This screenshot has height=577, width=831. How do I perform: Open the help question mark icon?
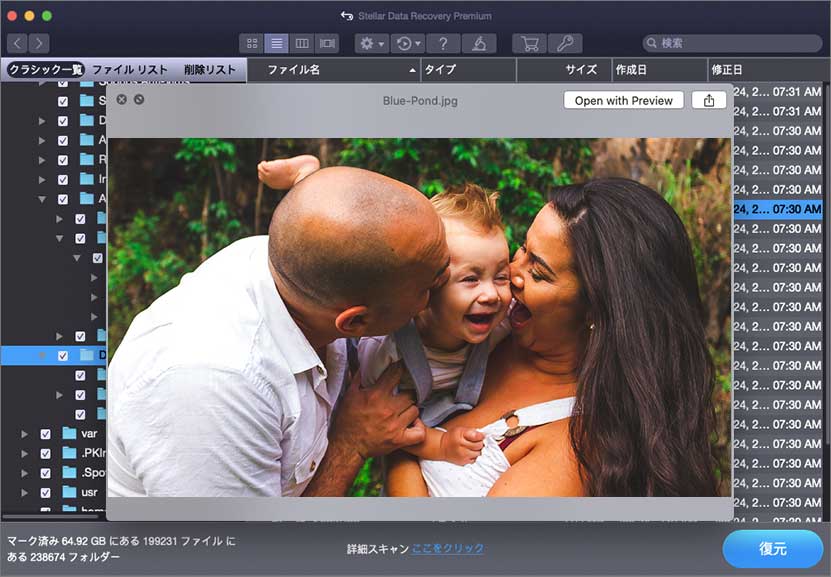[x=443, y=44]
